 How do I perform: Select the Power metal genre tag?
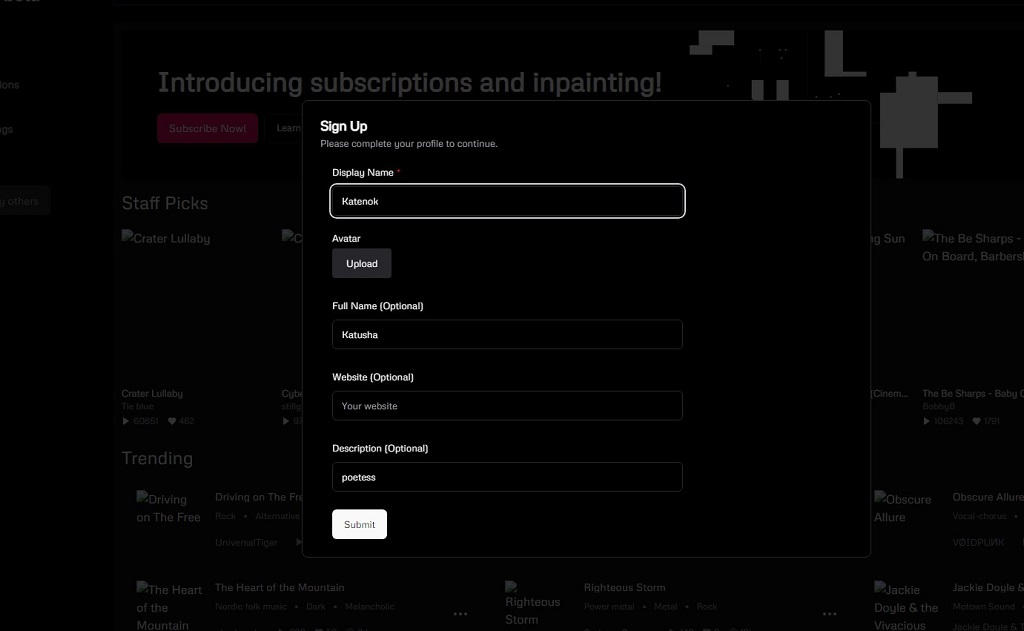(x=609, y=606)
